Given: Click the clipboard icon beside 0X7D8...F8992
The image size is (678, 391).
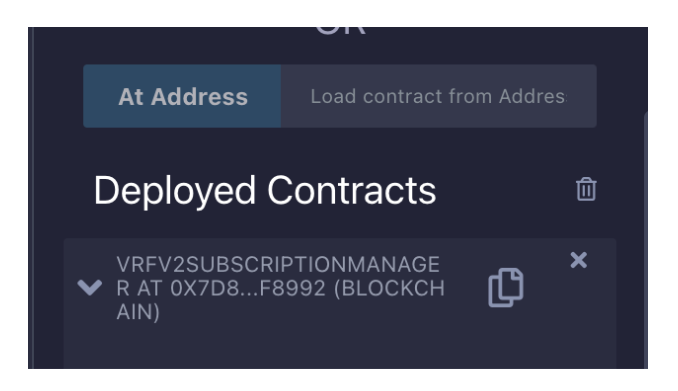Looking at the screenshot, I should [x=505, y=288].
